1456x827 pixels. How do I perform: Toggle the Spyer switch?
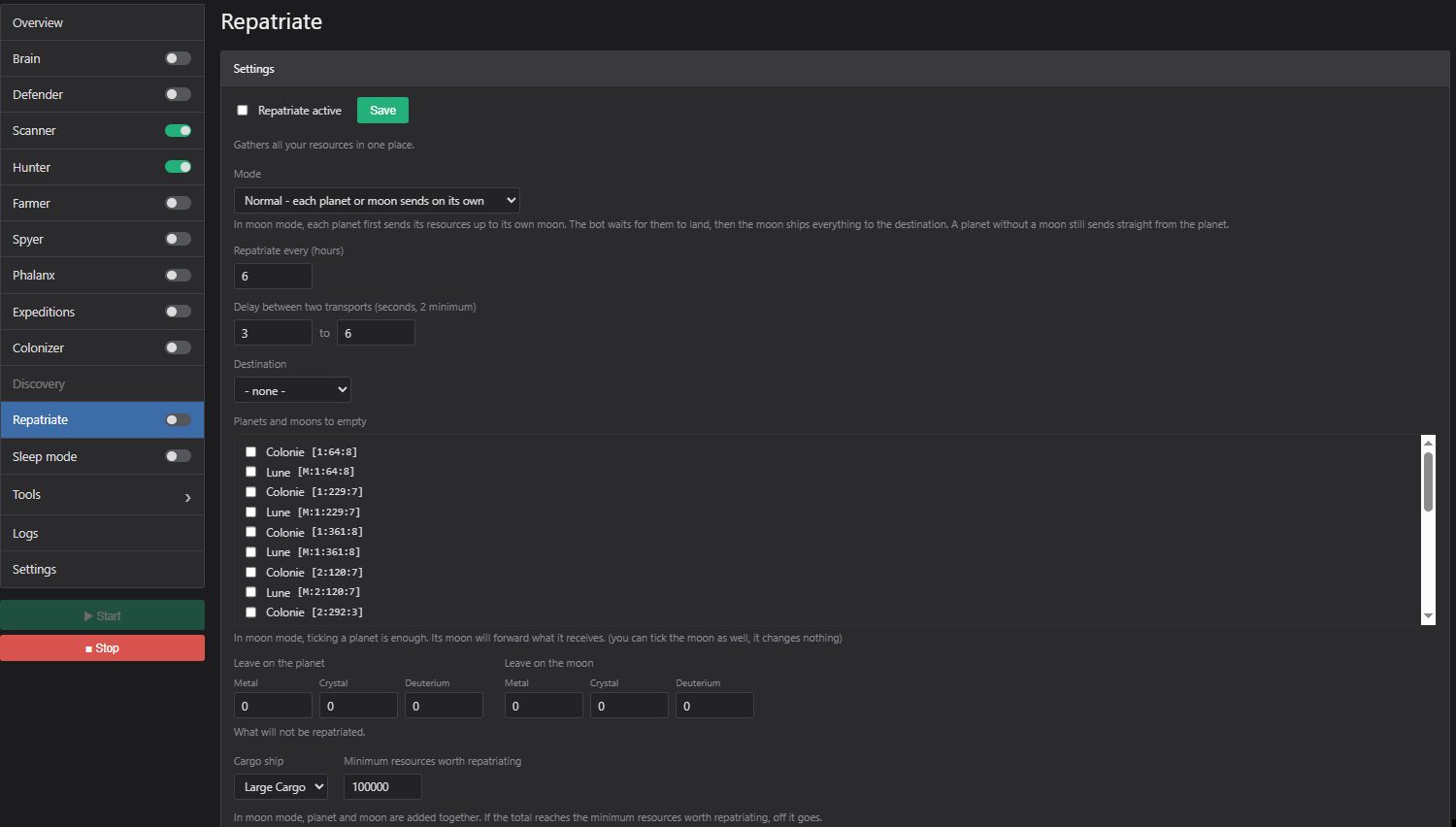(178, 239)
